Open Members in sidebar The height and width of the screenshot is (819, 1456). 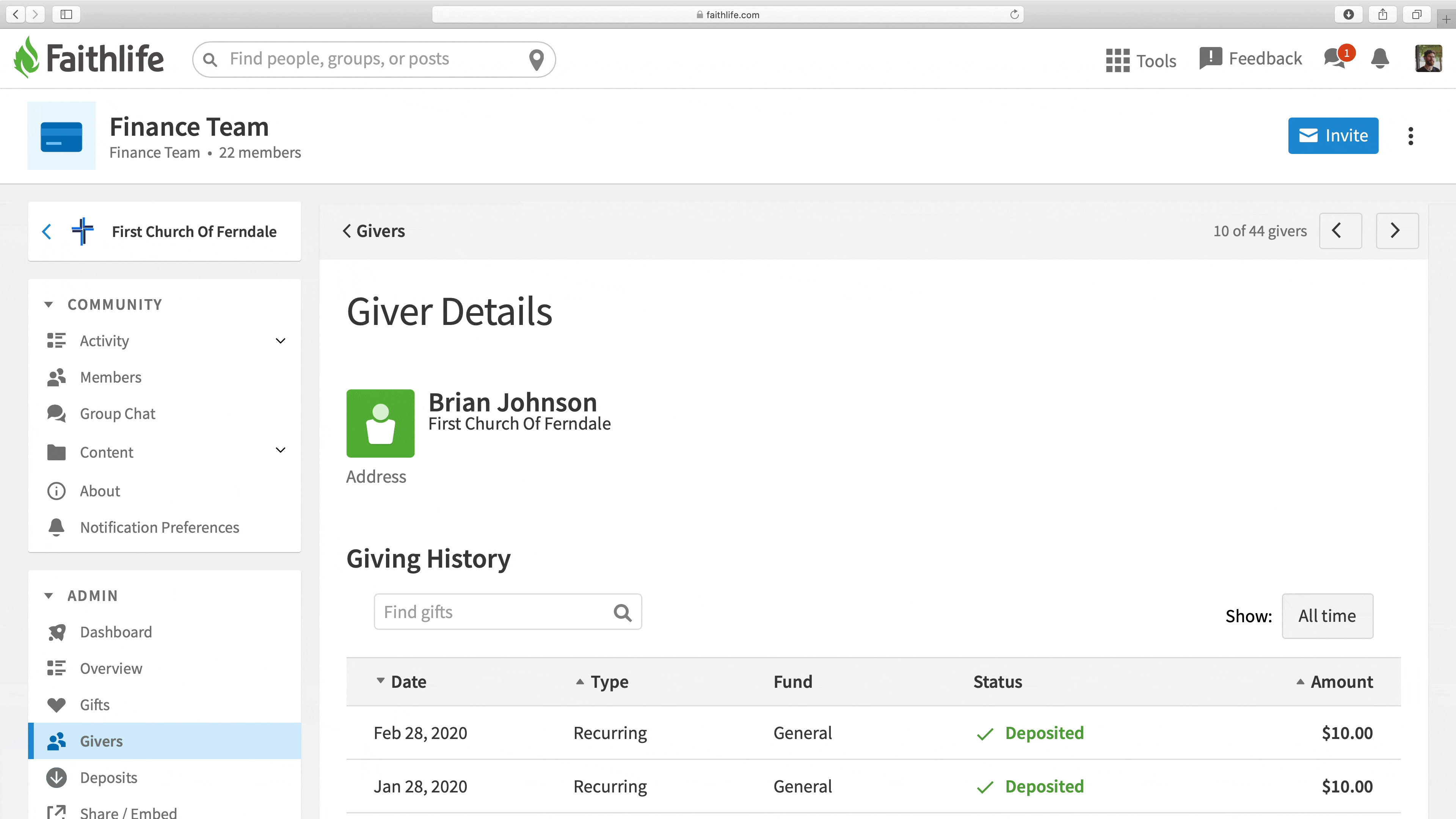(111, 377)
